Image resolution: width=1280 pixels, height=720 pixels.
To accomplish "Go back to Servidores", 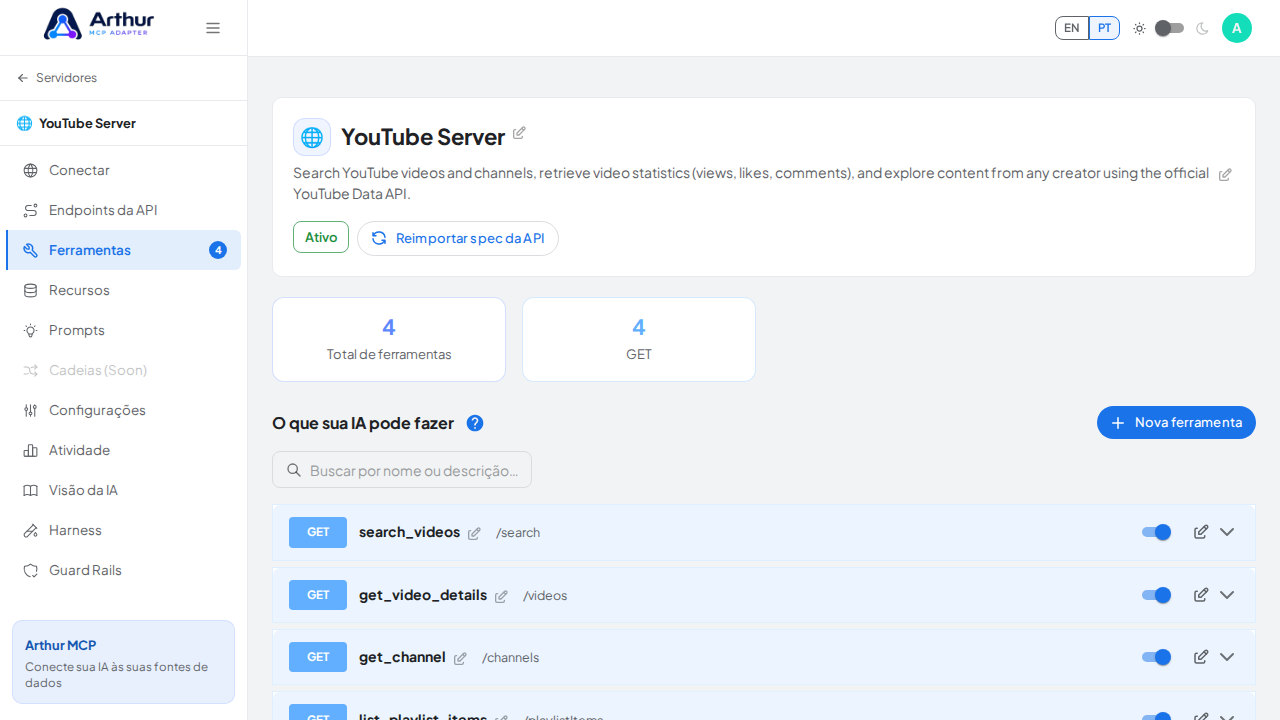I will click(x=57, y=78).
